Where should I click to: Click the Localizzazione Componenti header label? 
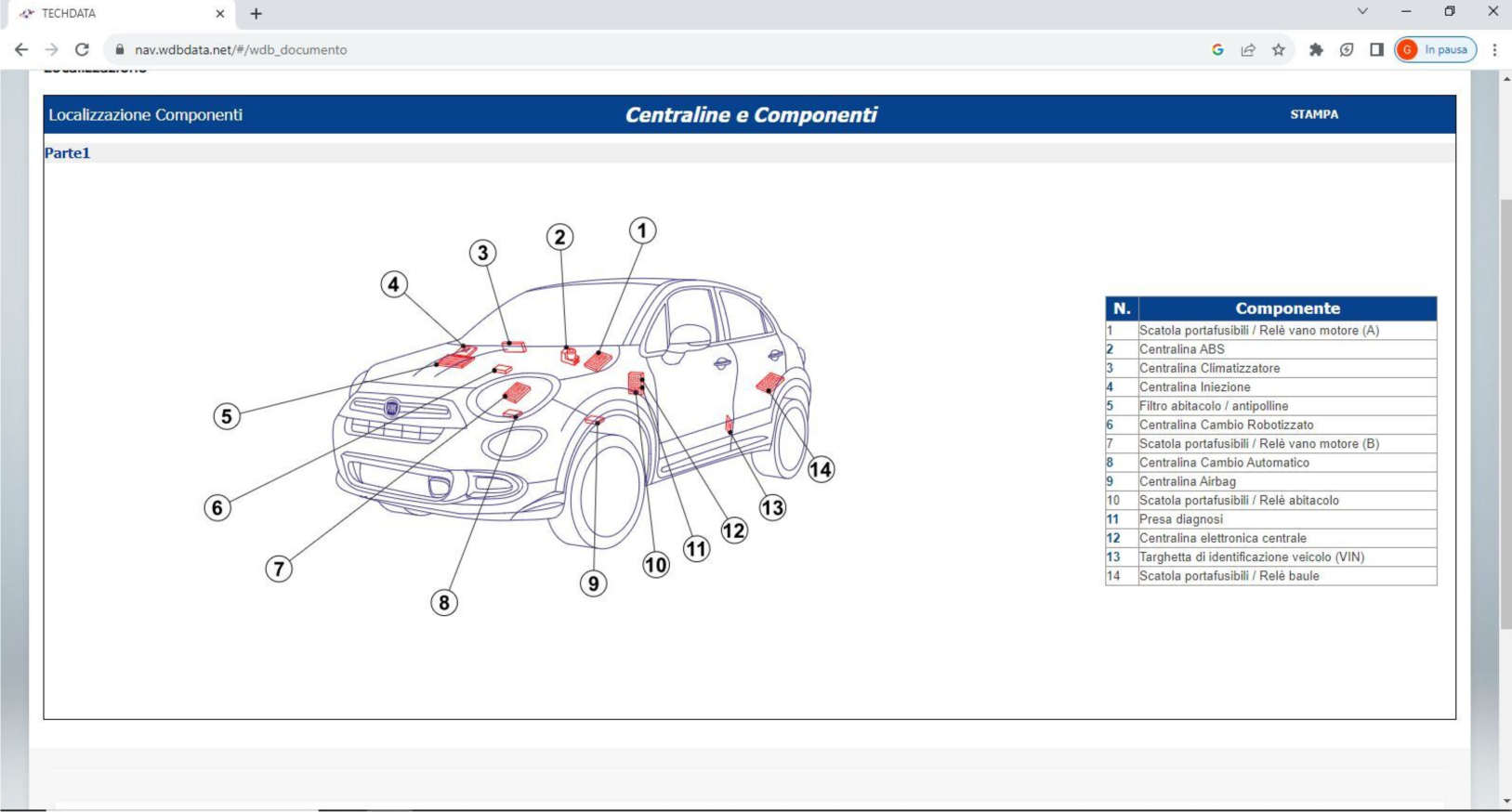146,115
